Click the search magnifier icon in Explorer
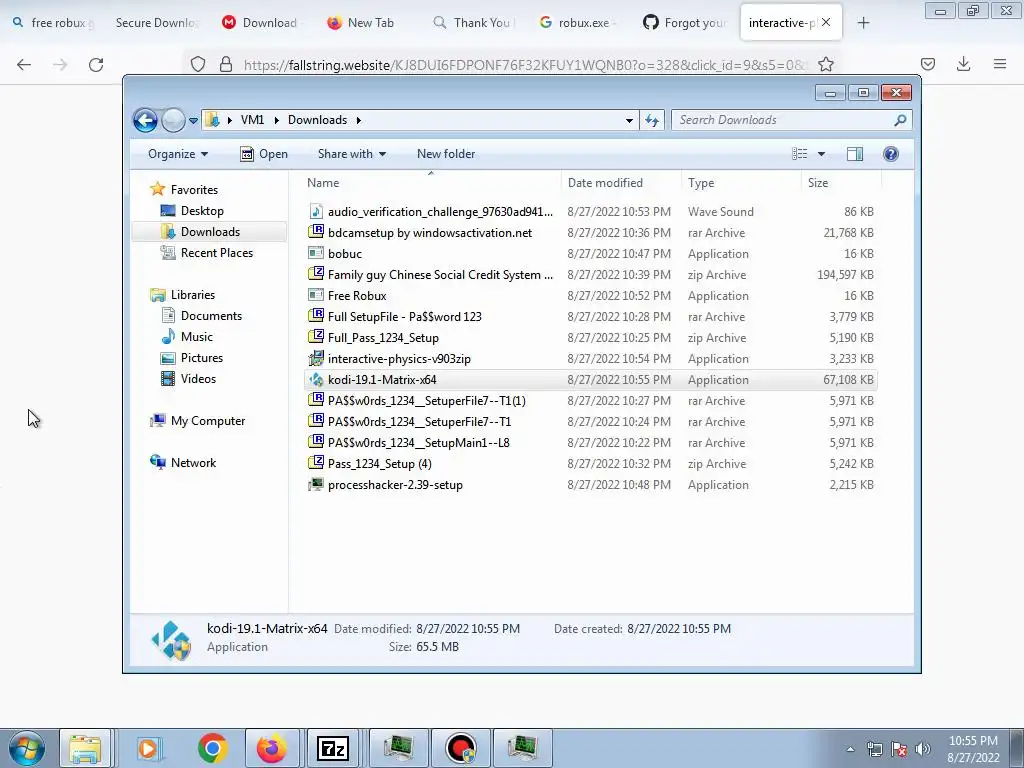The image size is (1024, 768). coord(901,120)
